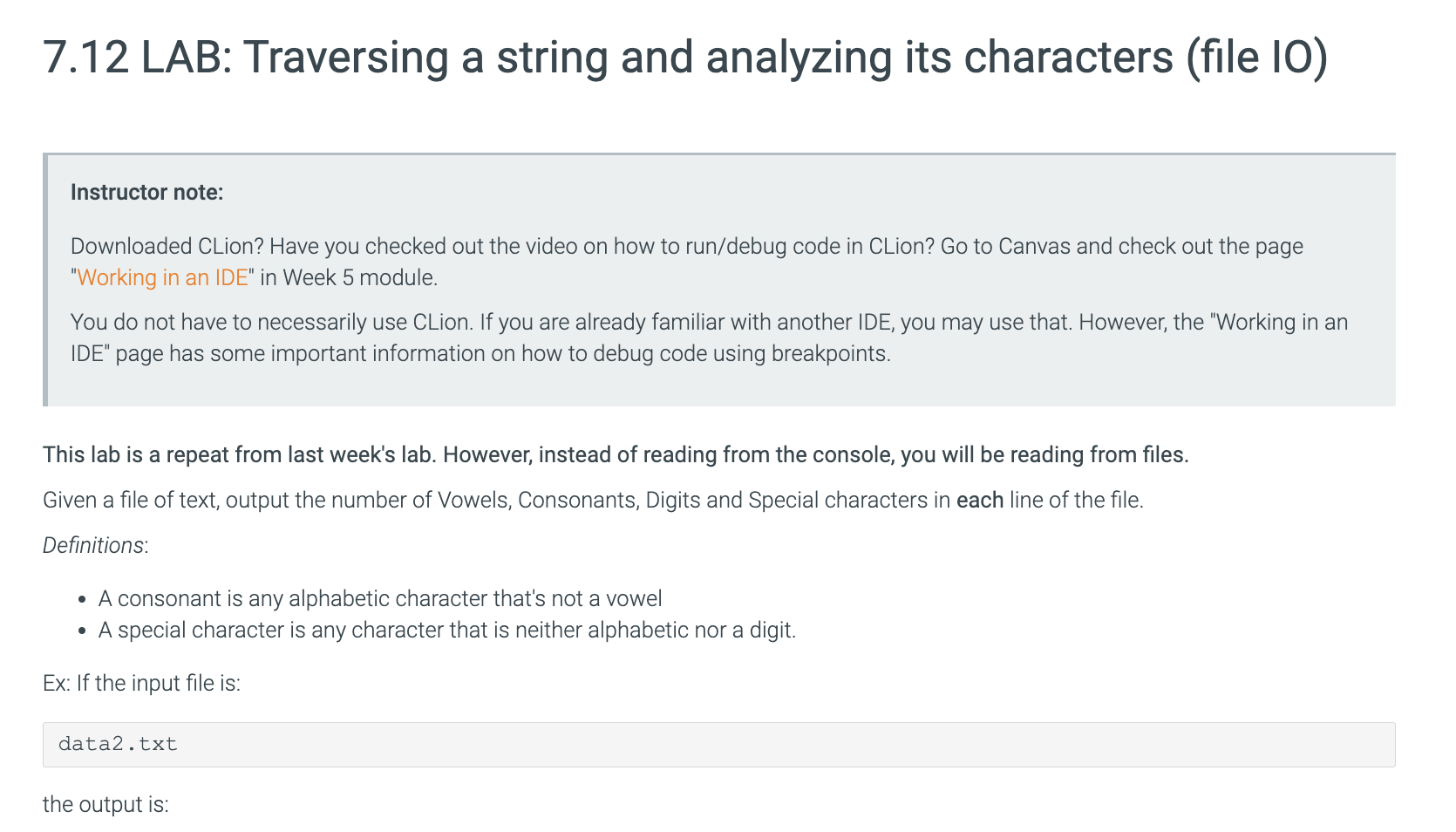The height and width of the screenshot is (832, 1456).
Task: Click the bullet marker before "A consonant"
Action: 82,600
